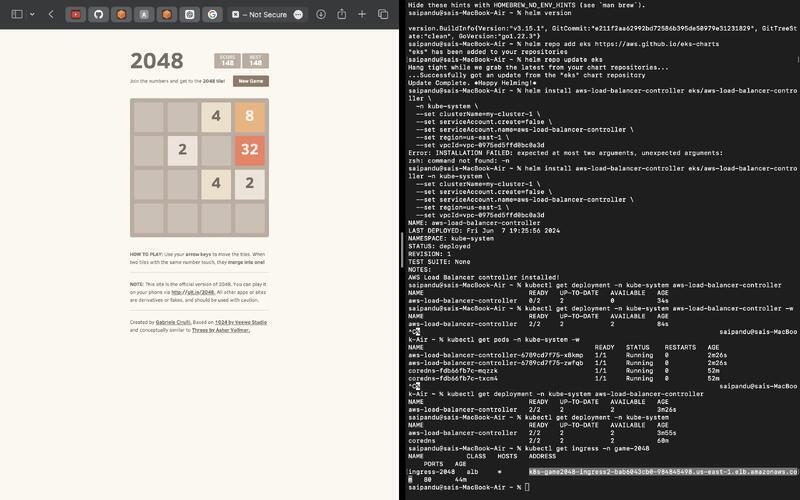This screenshot has width=800, height=500.
Task: Click 'REVISION: 1' in terminal
Action: [430, 254]
